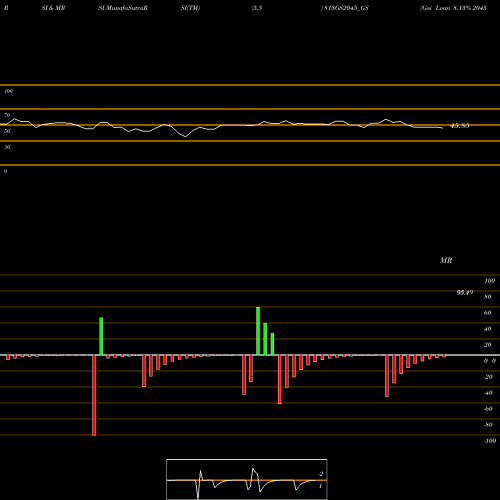500x500 pixels.
Task: Click the MR axis label '-40'
Action: (x=488, y=393)
